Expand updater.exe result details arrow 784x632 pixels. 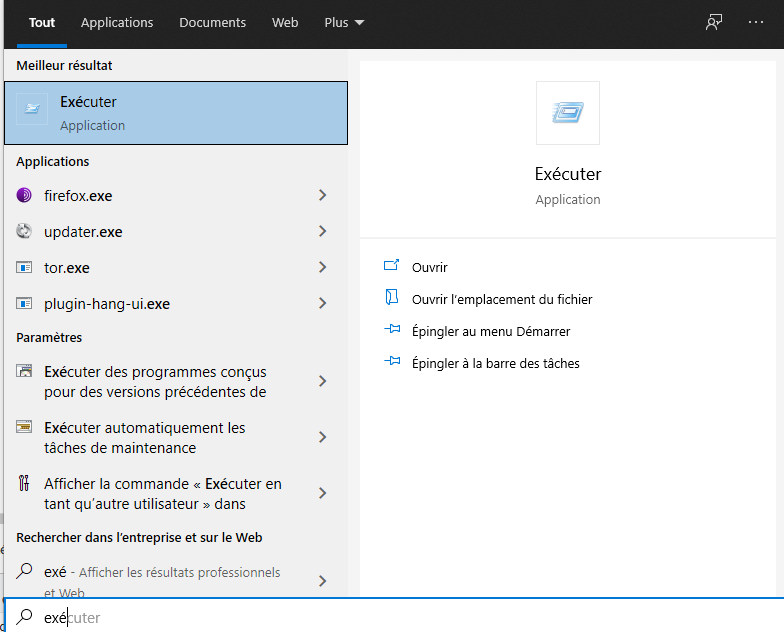click(x=322, y=231)
